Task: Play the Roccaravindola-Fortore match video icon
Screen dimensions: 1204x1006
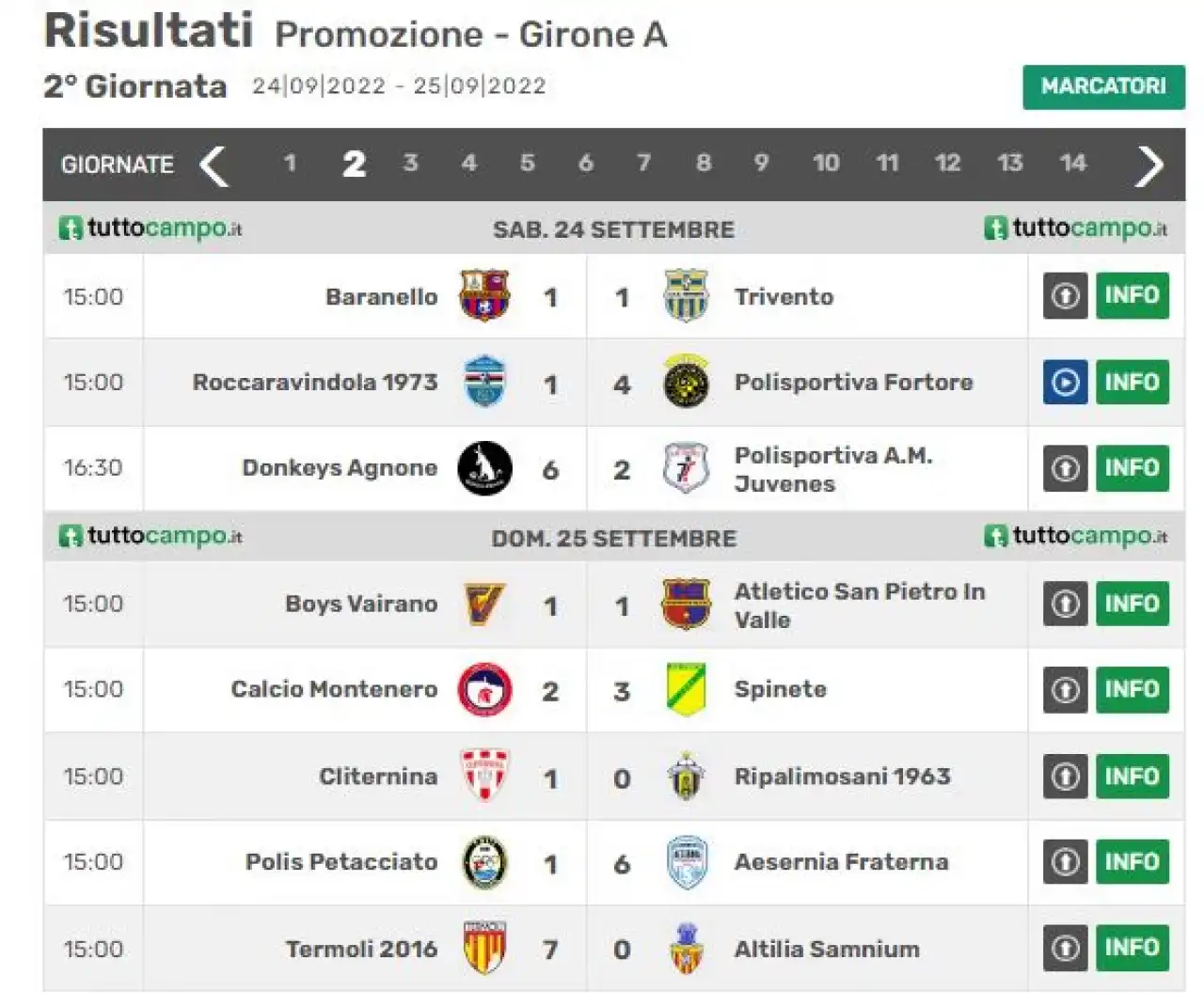Action: 1065,382
